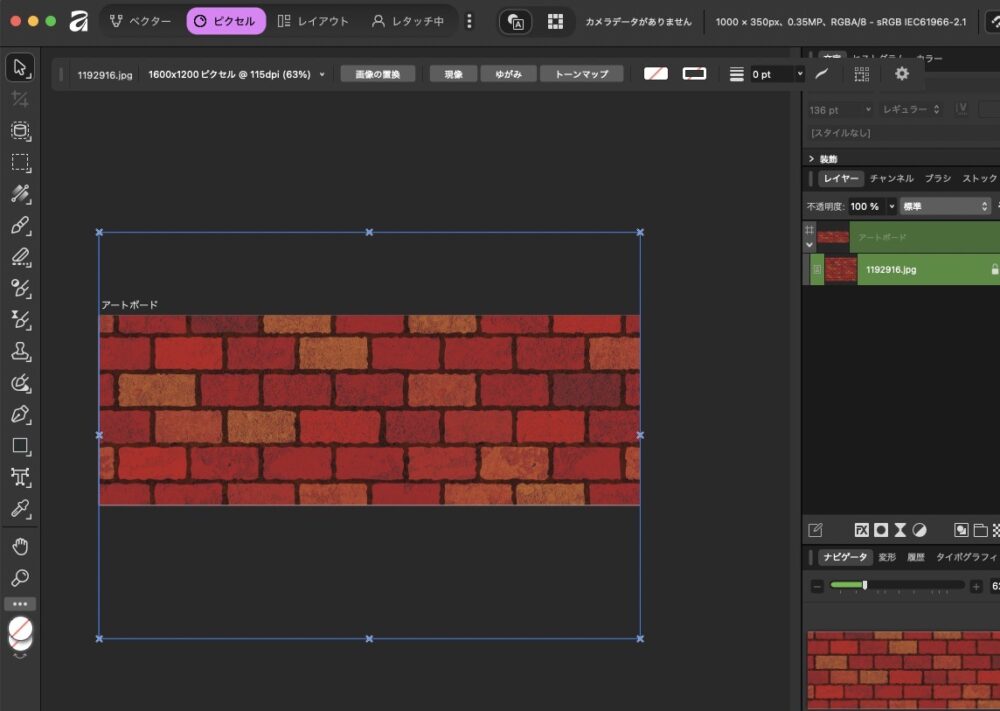Switch to the ピクセル workspace
Screen dimensions: 1000x711
point(226,21)
